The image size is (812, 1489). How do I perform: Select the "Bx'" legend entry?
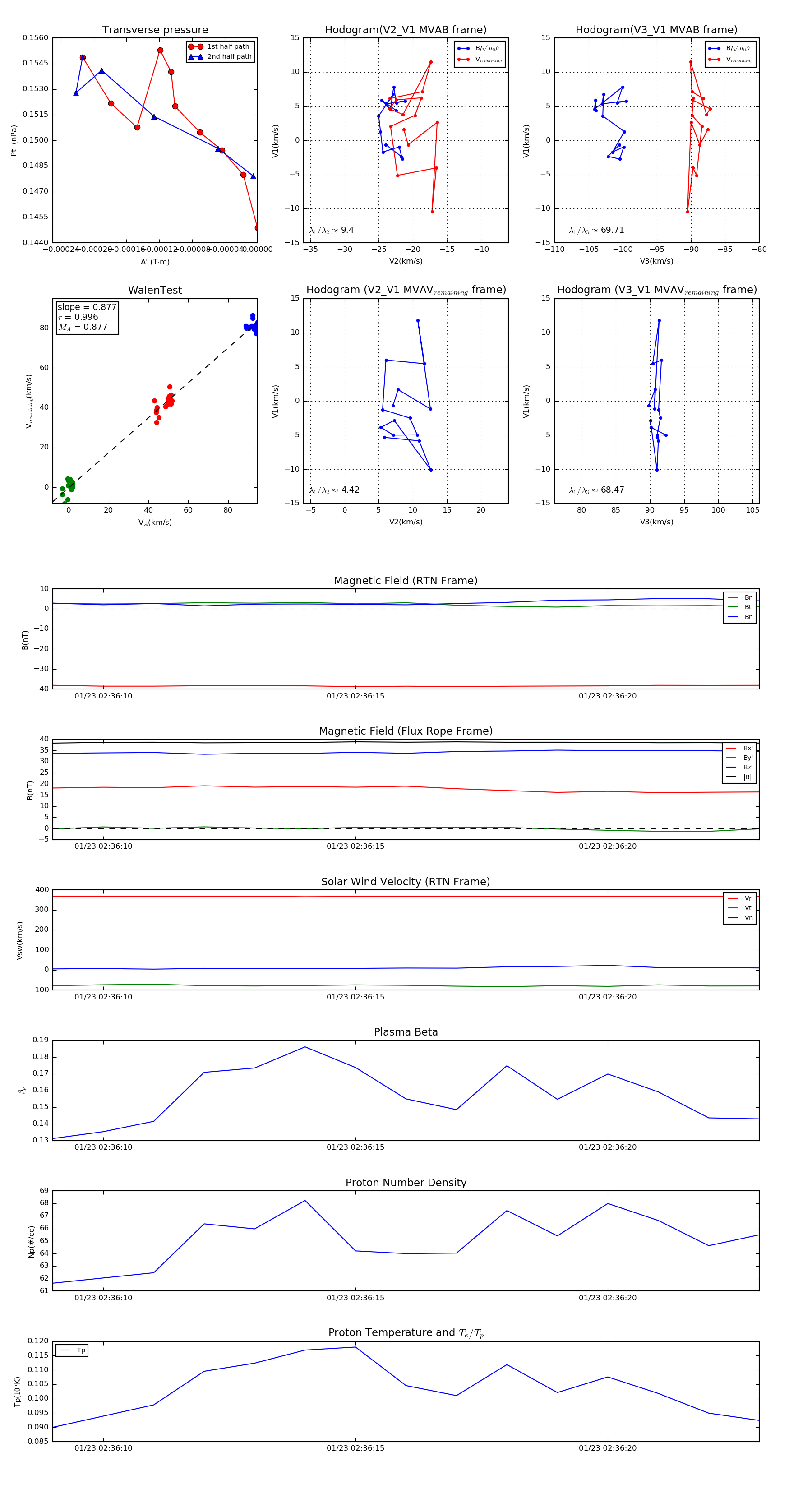pos(739,748)
